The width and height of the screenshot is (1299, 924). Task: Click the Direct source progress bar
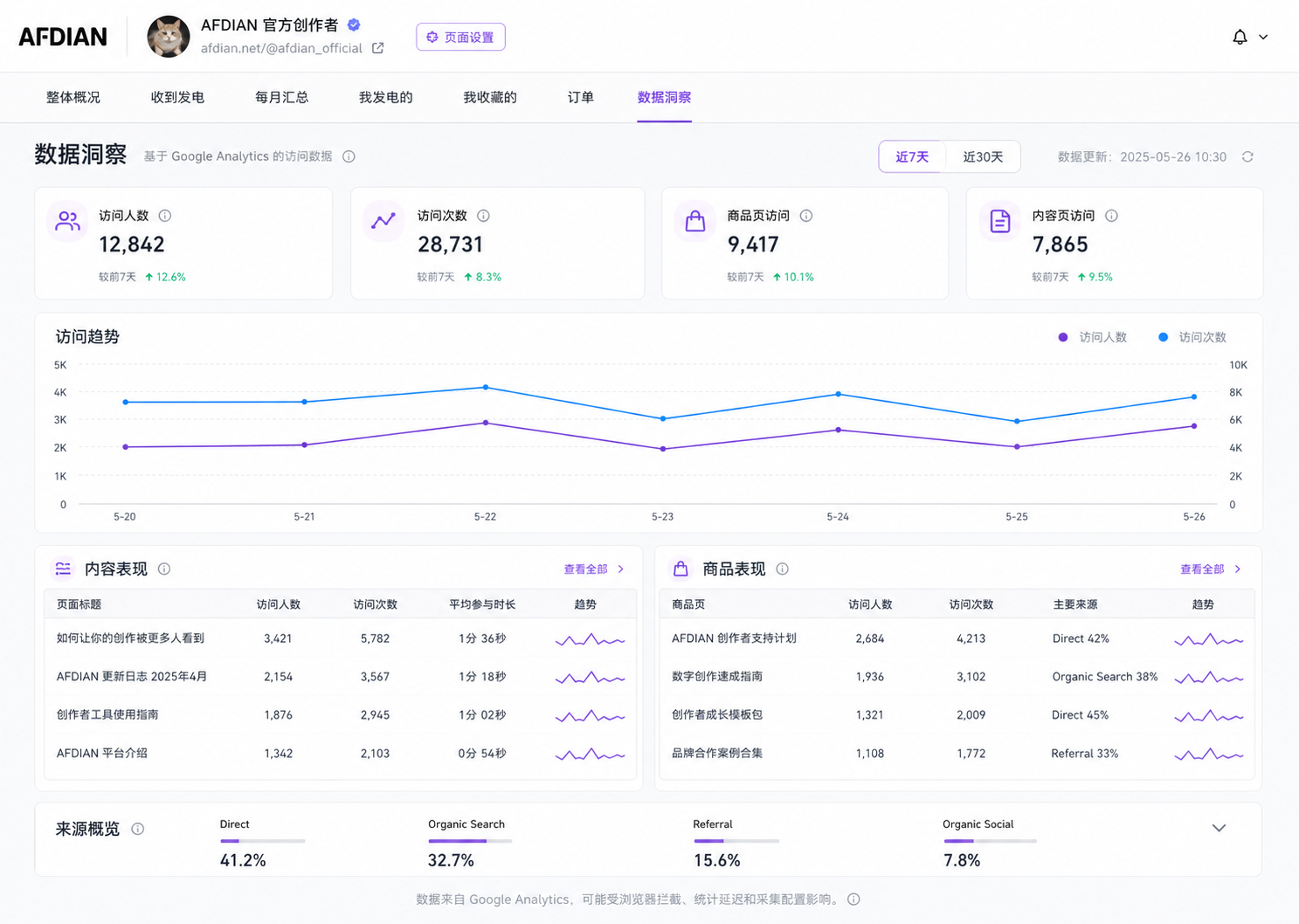[263, 841]
